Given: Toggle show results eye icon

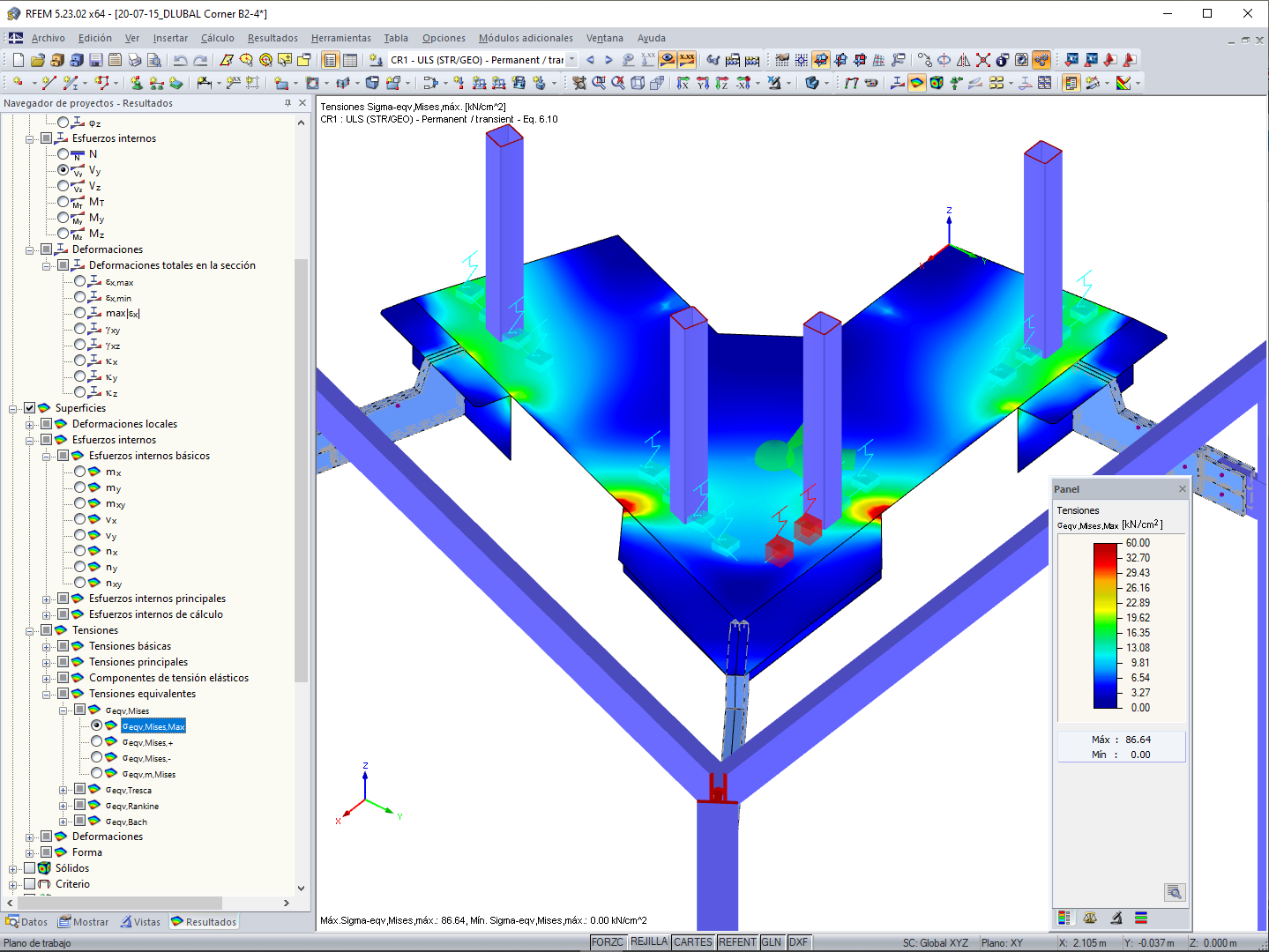Looking at the screenshot, I should click(668, 60).
